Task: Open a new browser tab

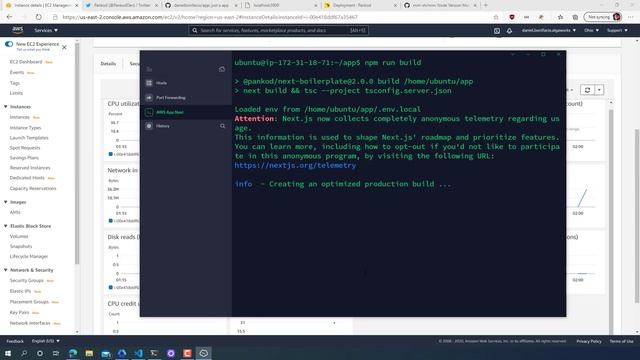Action: pos(486,5)
